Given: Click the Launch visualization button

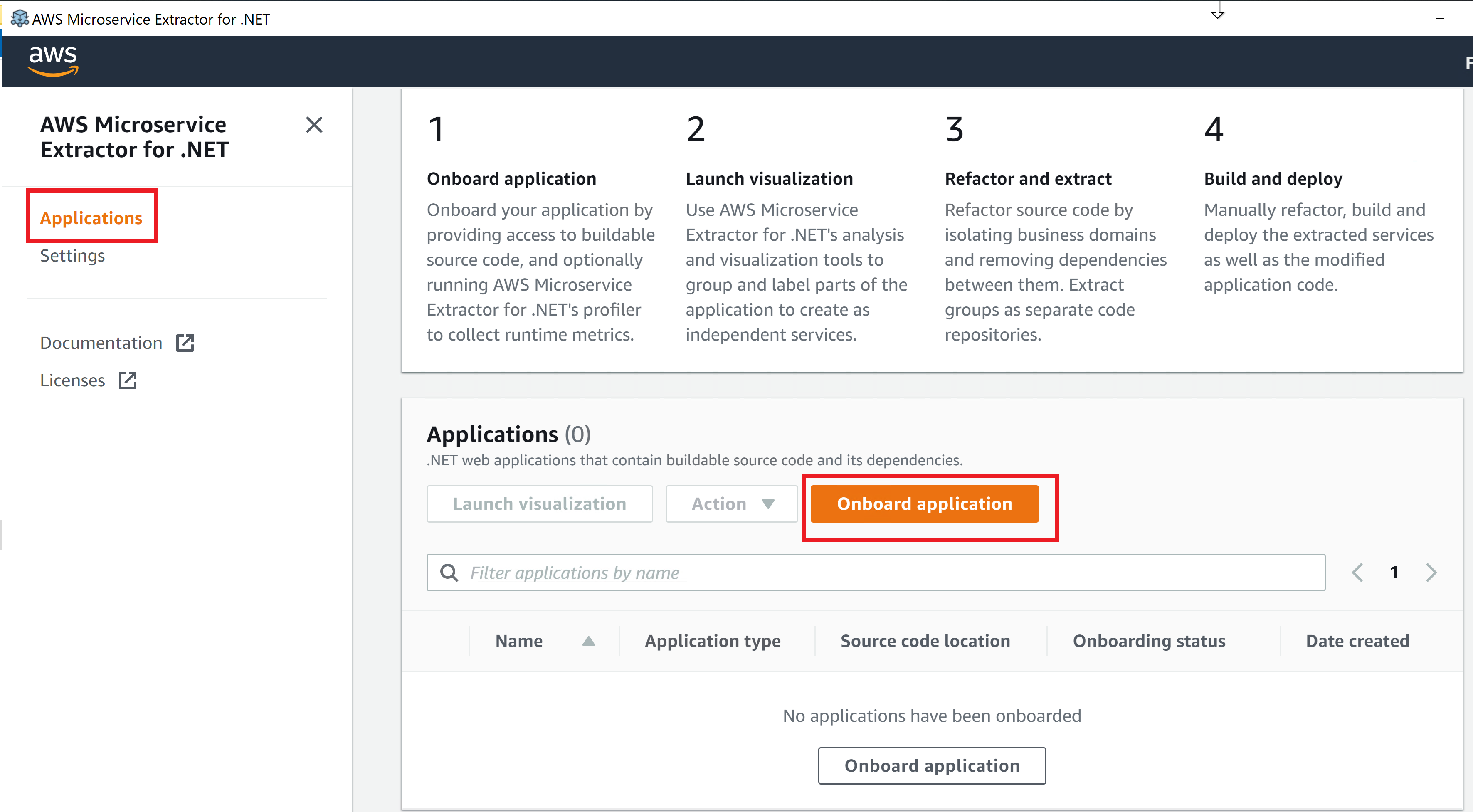Looking at the screenshot, I should pos(539,504).
